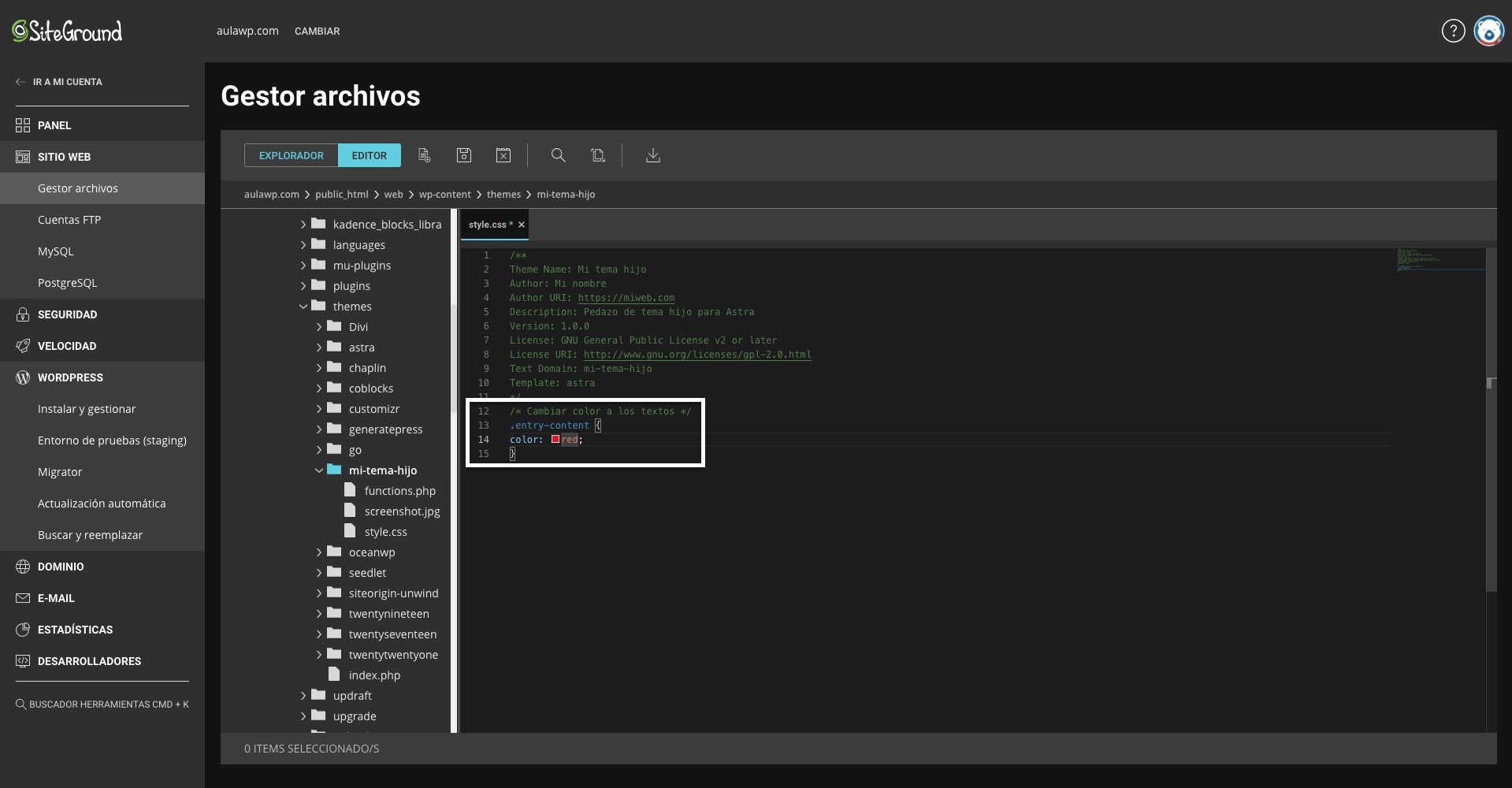Click the ESTADÍSTICAS chart icon
Screen dimensions: 1512x788
pos(23,630)
